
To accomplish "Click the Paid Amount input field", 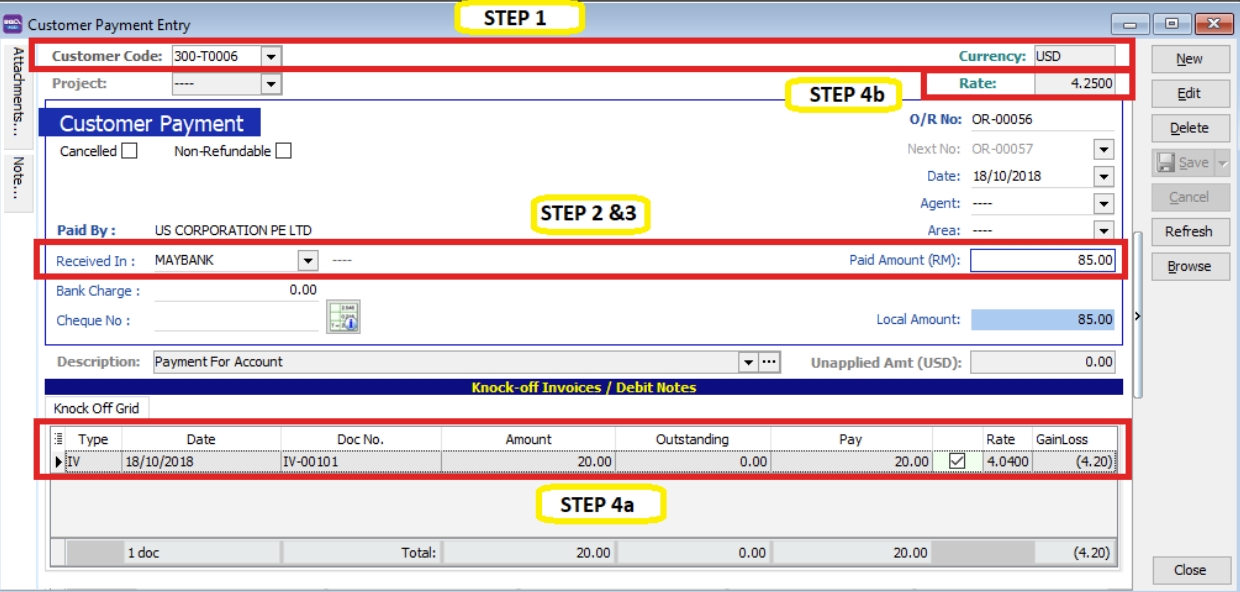I will click(x=1042, y=260).
